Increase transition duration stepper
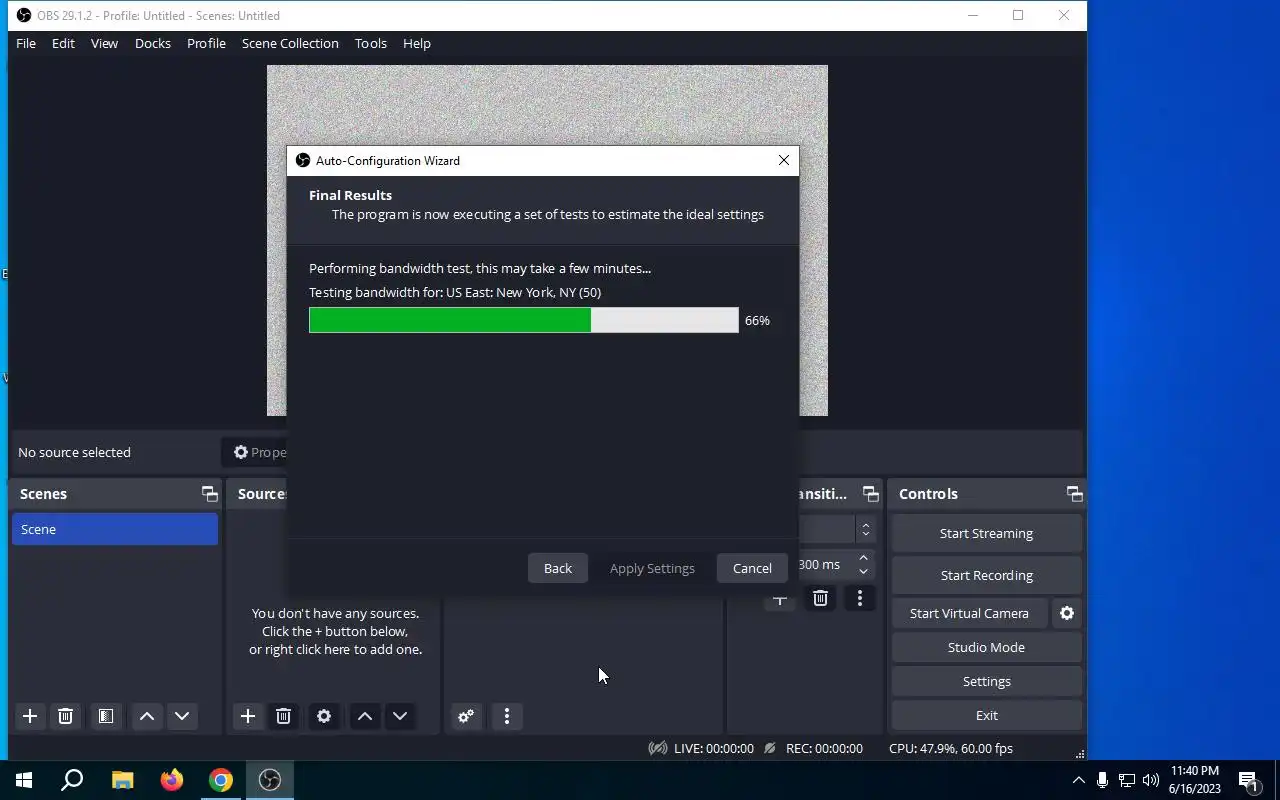 864,558
